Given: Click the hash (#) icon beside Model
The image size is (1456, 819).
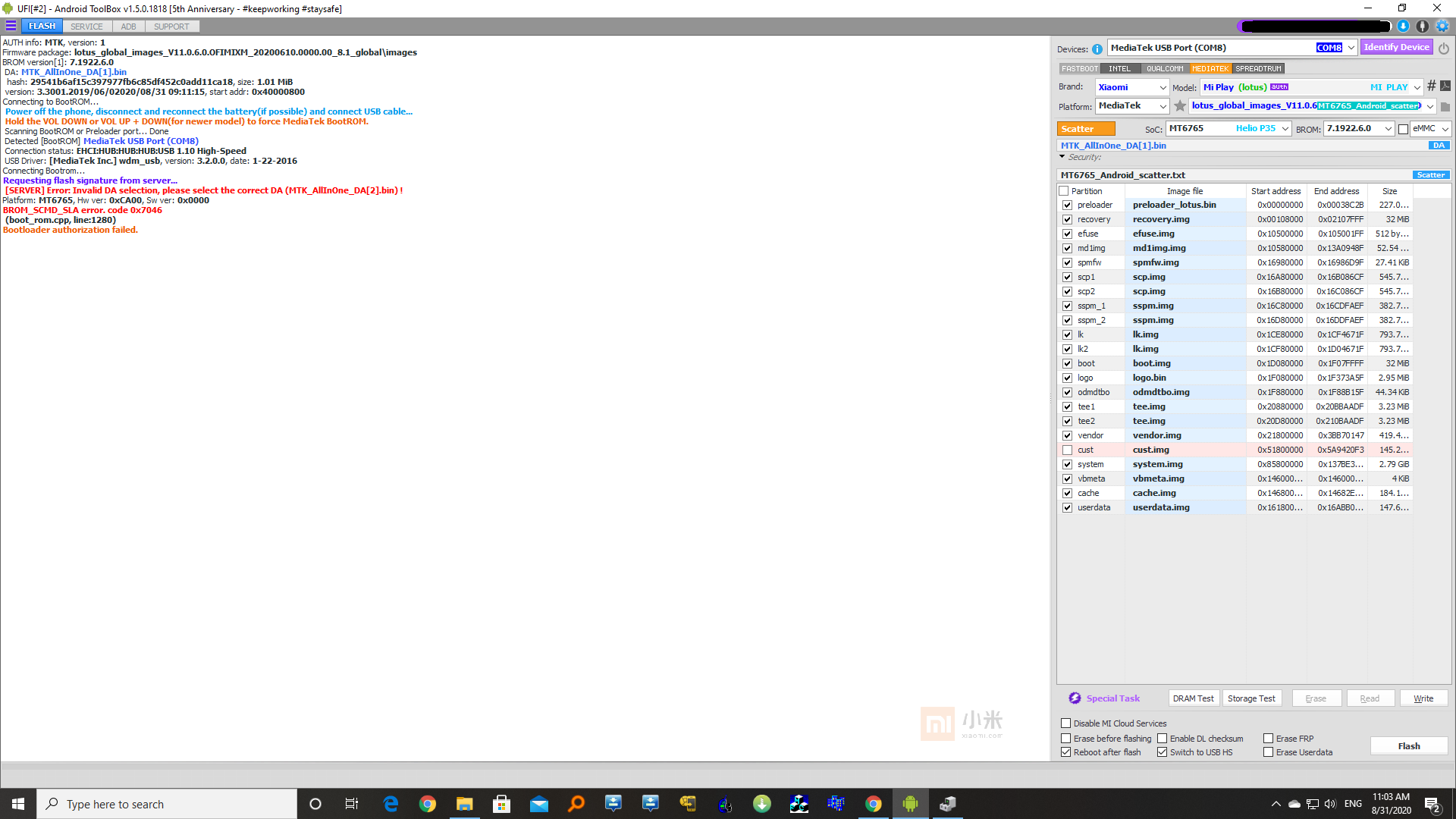Looking at the screenshot, I should pos(1431,86).
